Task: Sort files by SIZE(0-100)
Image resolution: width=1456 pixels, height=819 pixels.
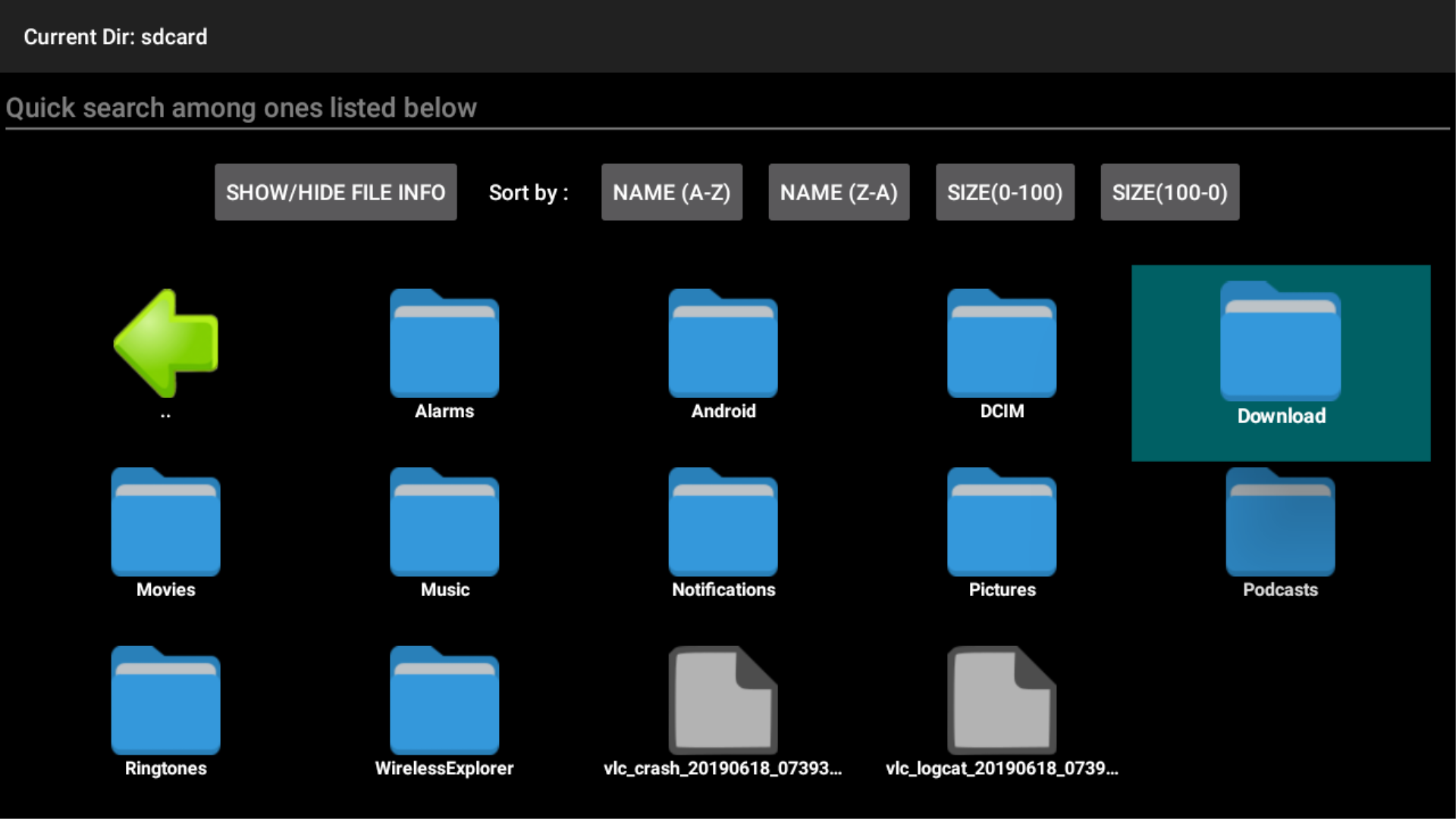Action: pos(1005,192)
